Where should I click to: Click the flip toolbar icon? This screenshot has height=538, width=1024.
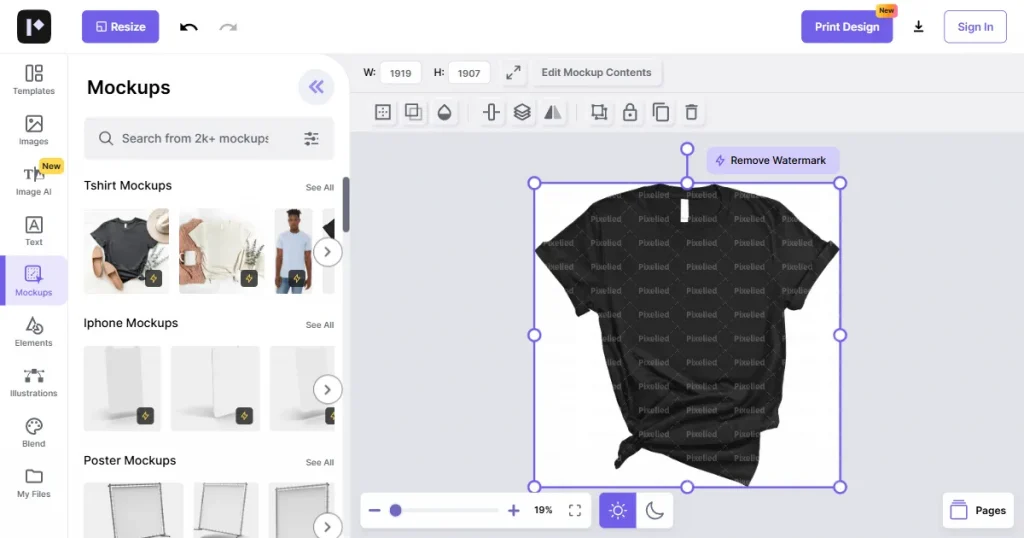coord(552,112)
